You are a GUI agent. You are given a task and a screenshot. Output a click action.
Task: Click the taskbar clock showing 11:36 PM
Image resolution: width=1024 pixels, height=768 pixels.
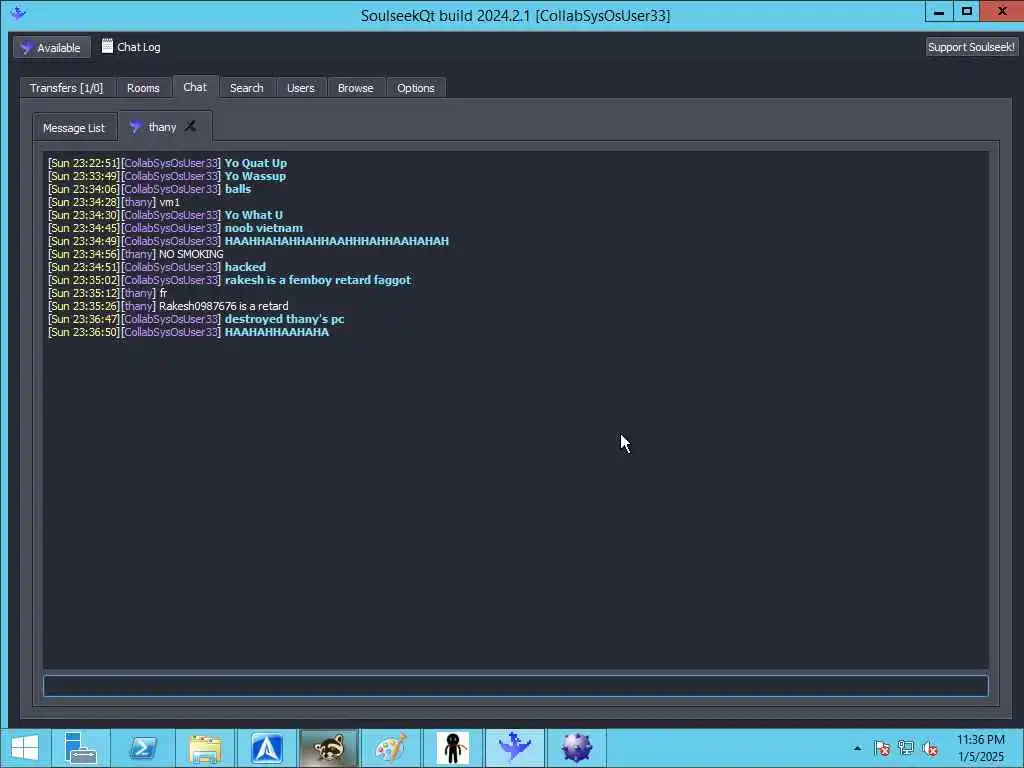(x=981, y=748)
